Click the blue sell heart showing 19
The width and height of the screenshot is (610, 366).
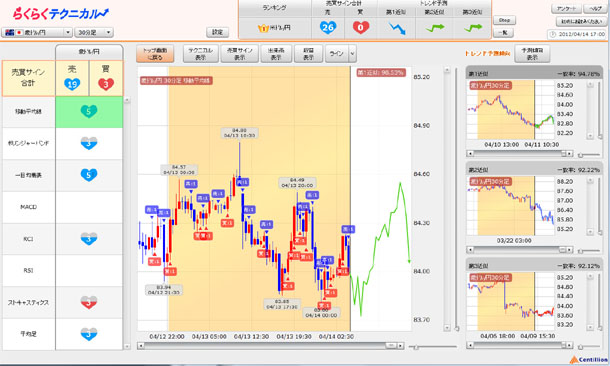click(72, 84)
